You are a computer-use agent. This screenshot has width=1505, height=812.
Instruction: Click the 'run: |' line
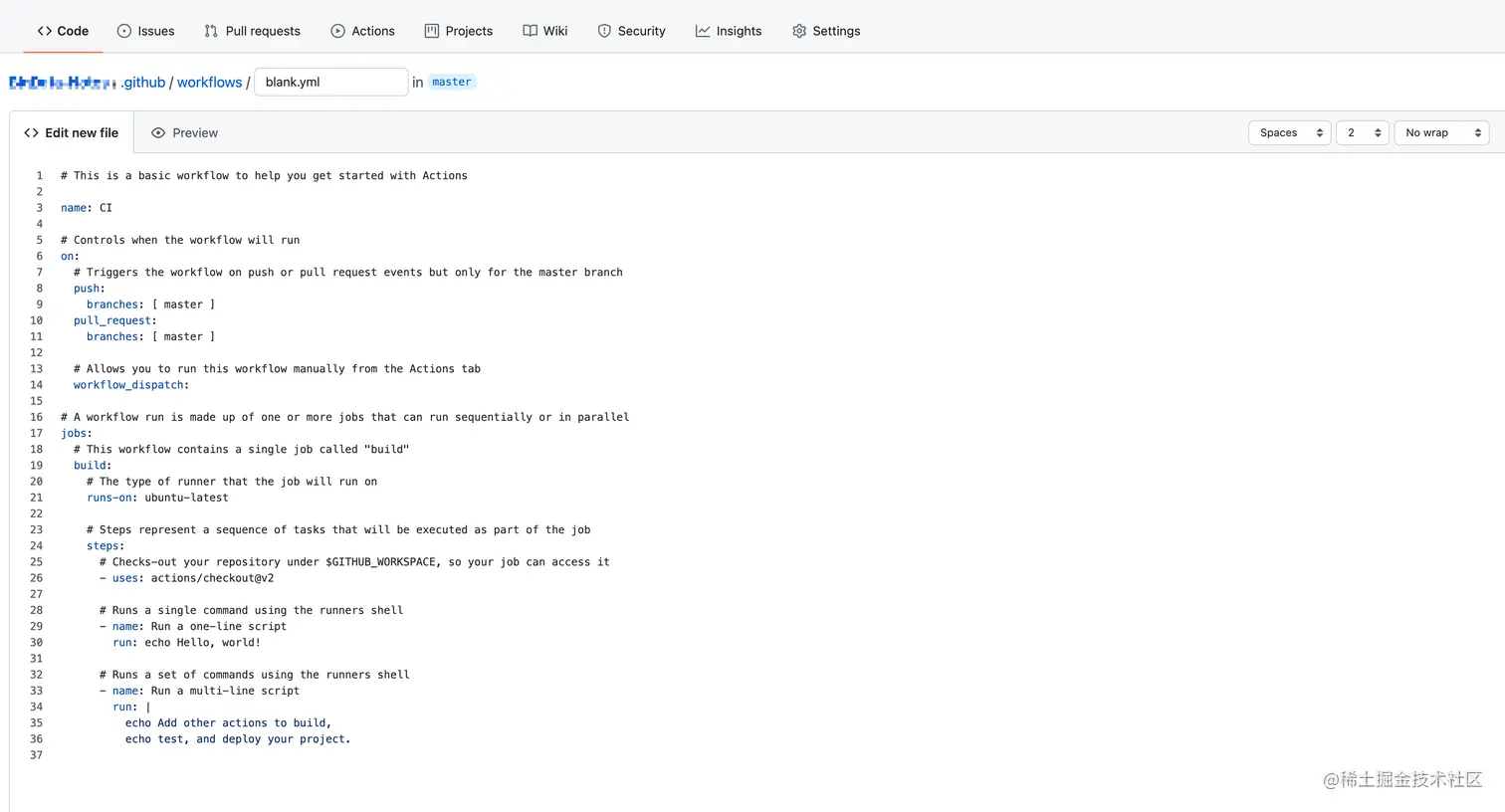[131, 707]
